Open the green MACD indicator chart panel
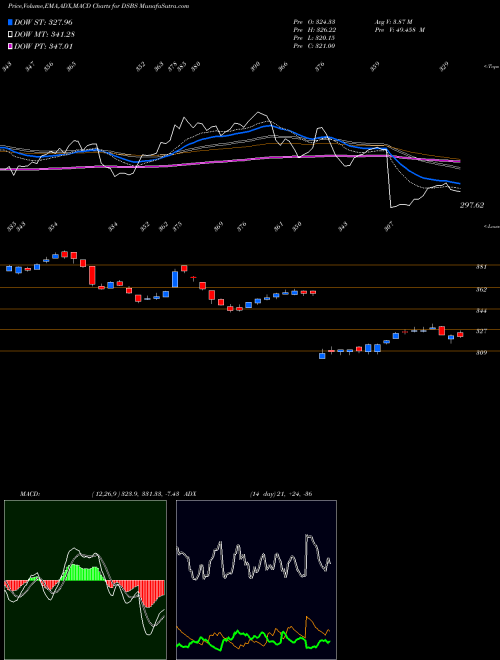This screenshot has height=660, width=500. tap(85, 580)
